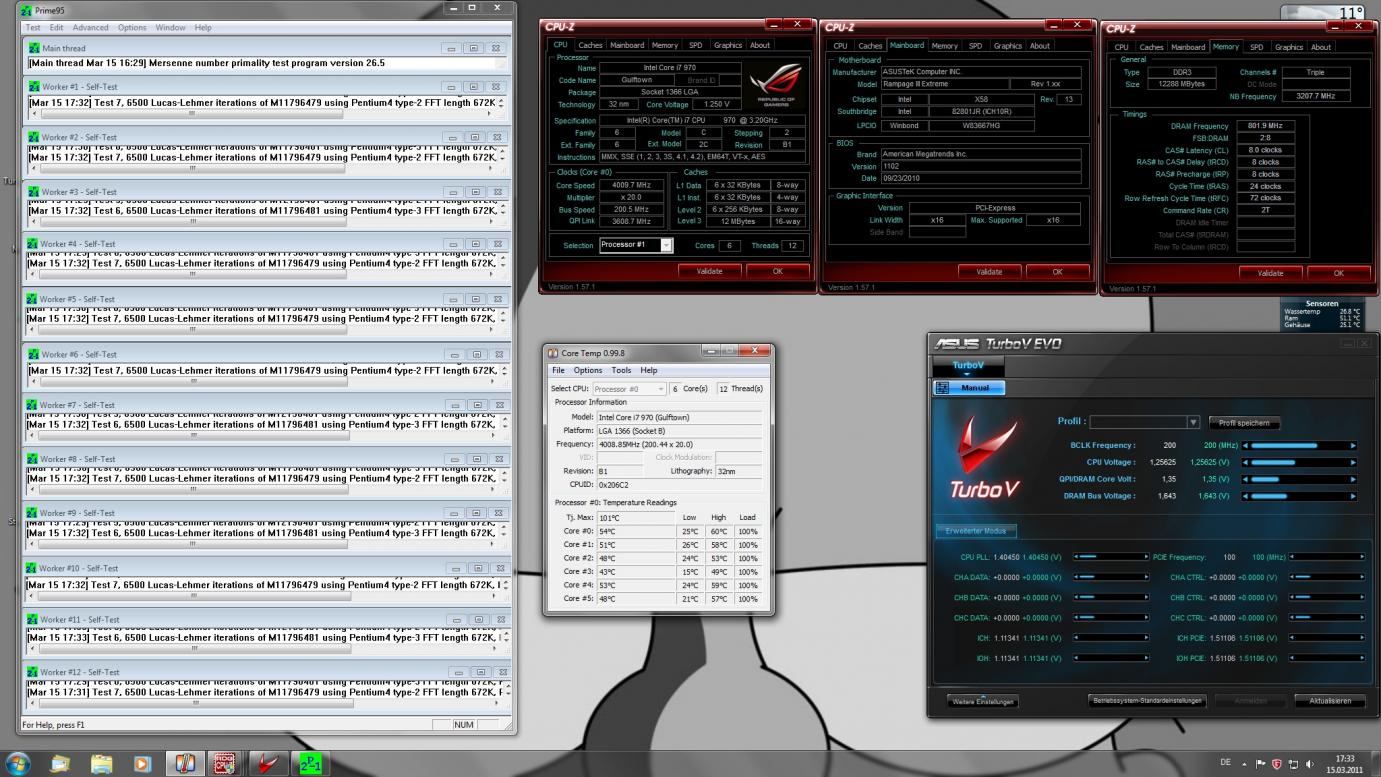Image resolution: width=1381 pixels, height=777 pixels.
Task: Click Validate in the leftmost CPU-Z window
Action: pyautogui.click(x=709, y=271)
